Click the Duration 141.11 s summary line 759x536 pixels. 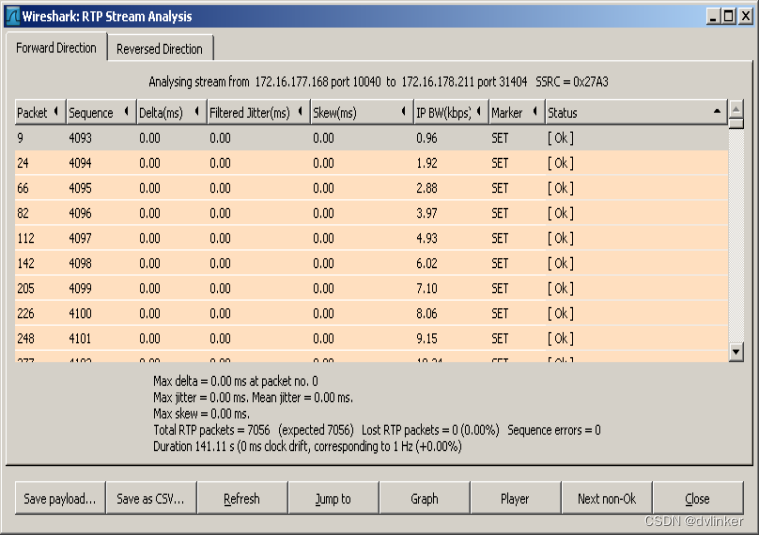pyautogui.click(x=307, y=446)
